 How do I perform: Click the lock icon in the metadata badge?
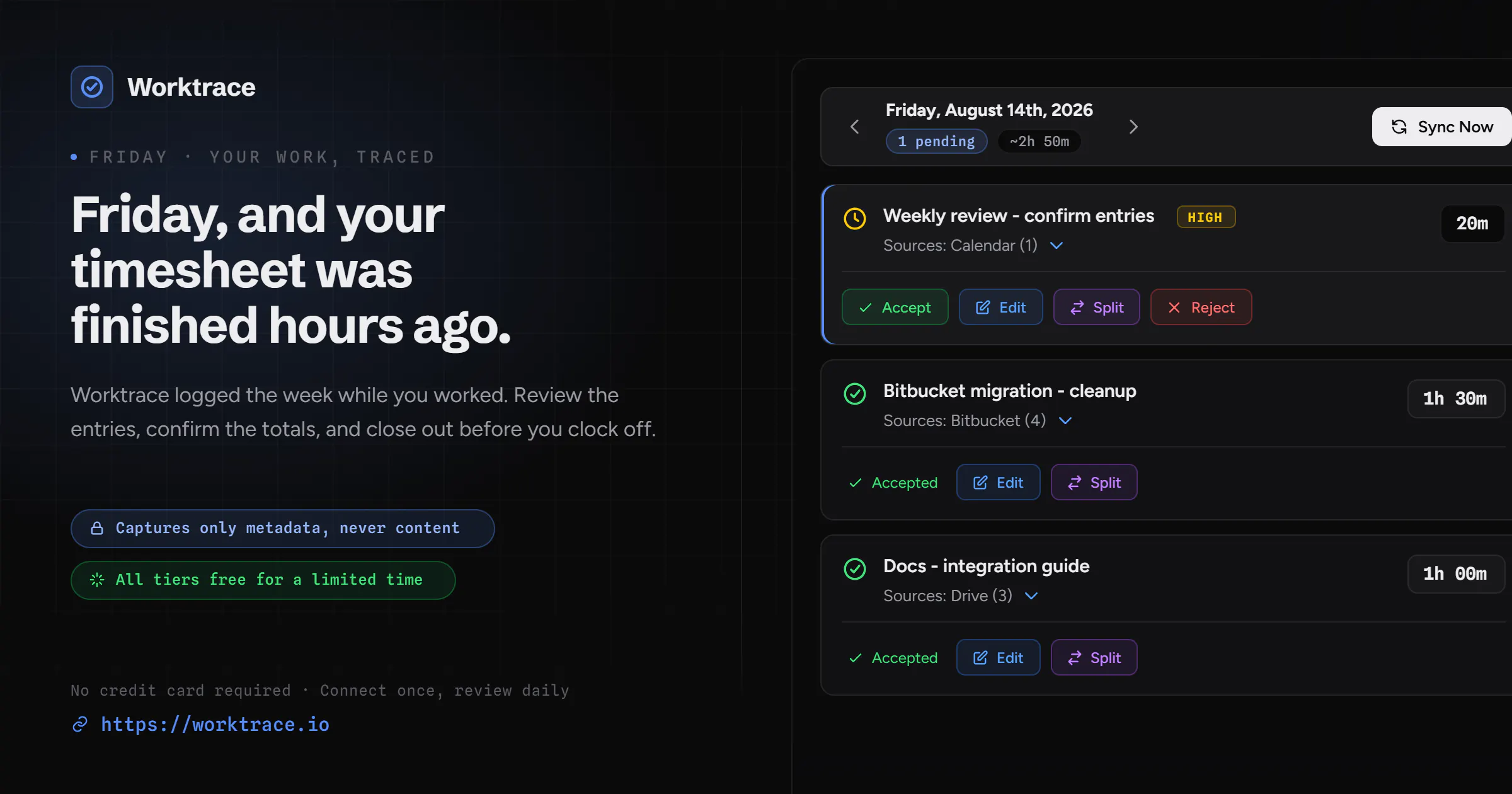[97, 528]
